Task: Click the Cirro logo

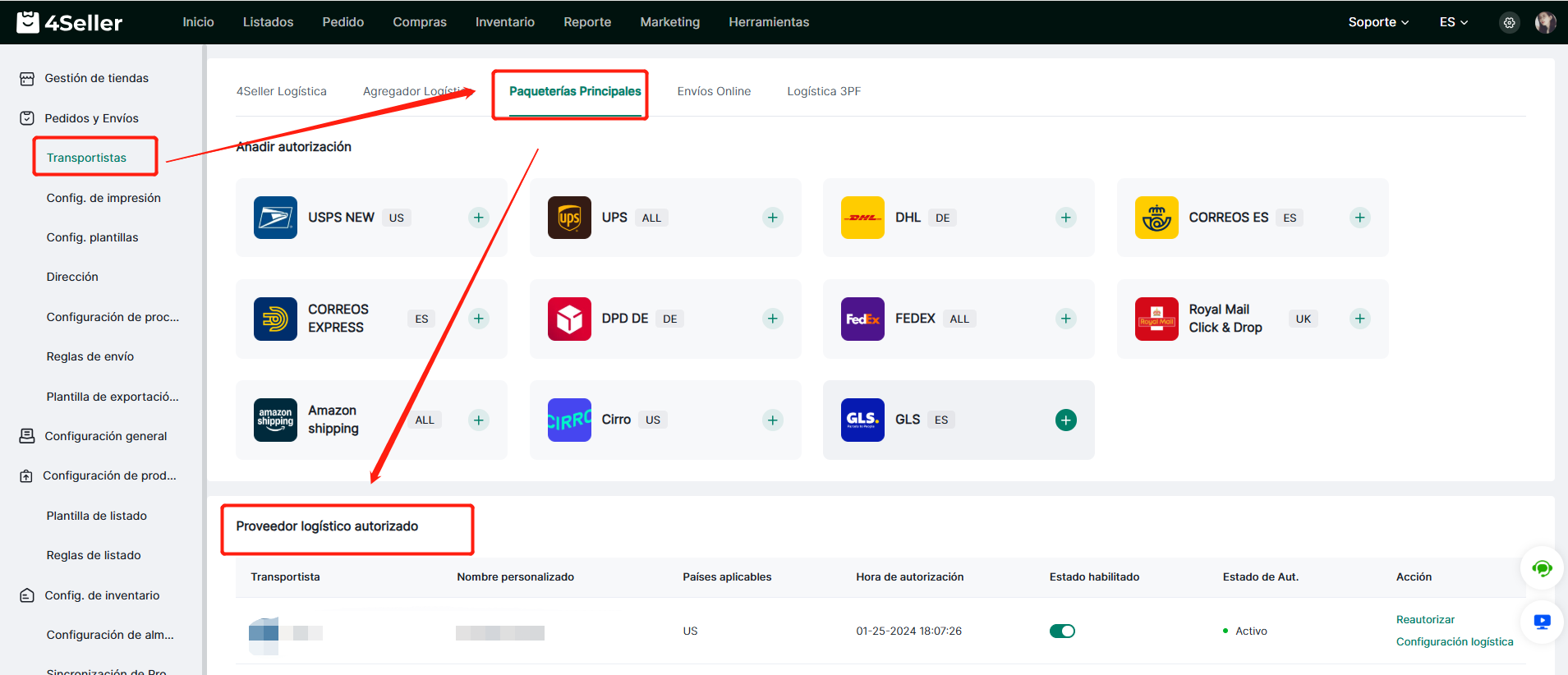Action: point(569,420)
